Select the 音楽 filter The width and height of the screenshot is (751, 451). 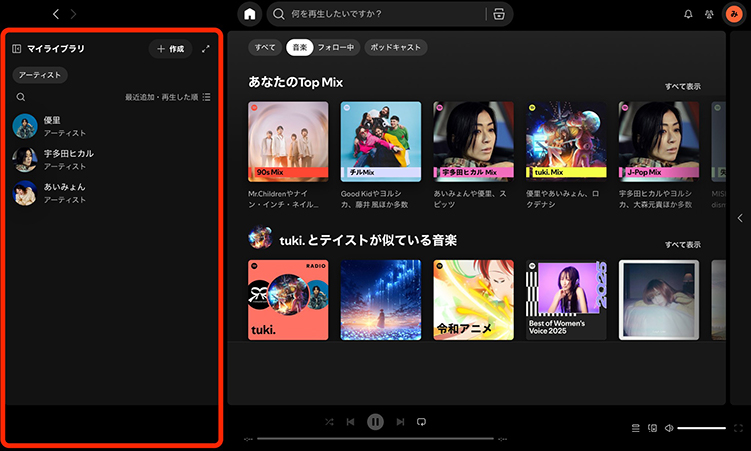pyautogui.click(x=300, y=47)
